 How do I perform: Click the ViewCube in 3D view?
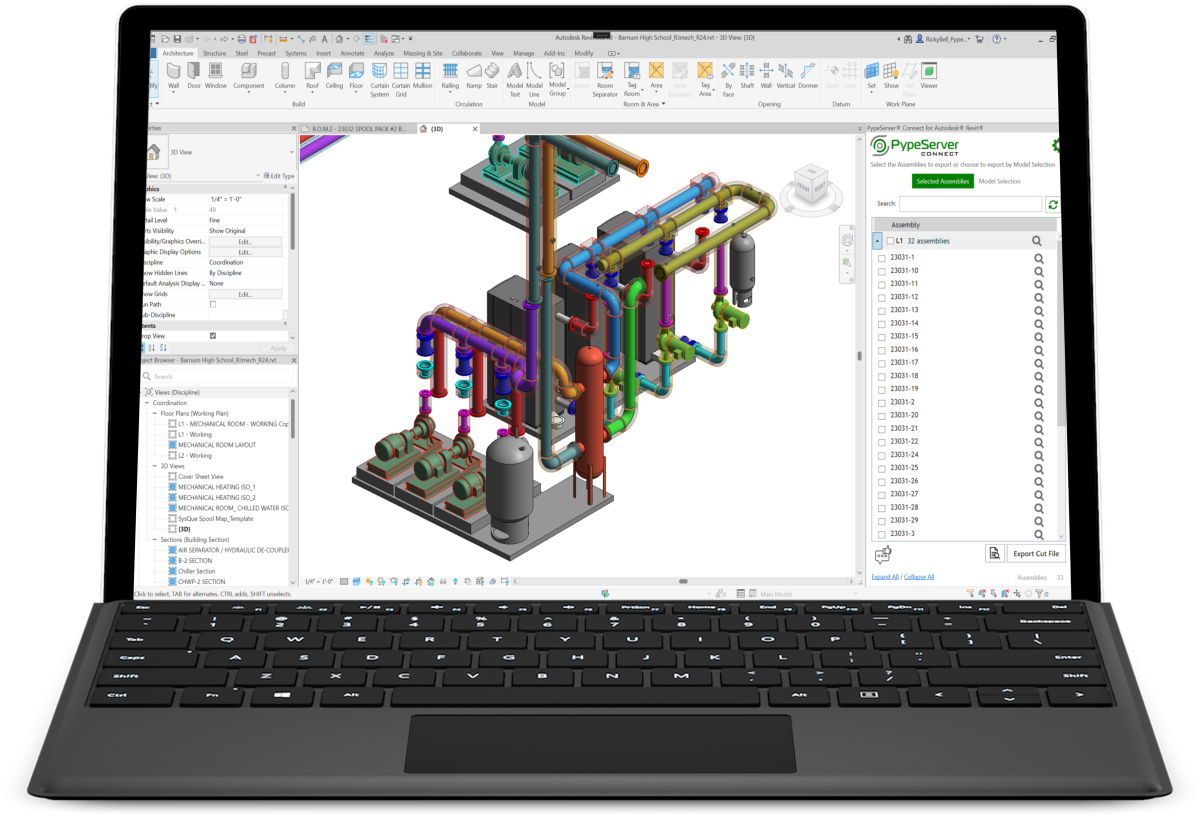(x=810, y=187)
